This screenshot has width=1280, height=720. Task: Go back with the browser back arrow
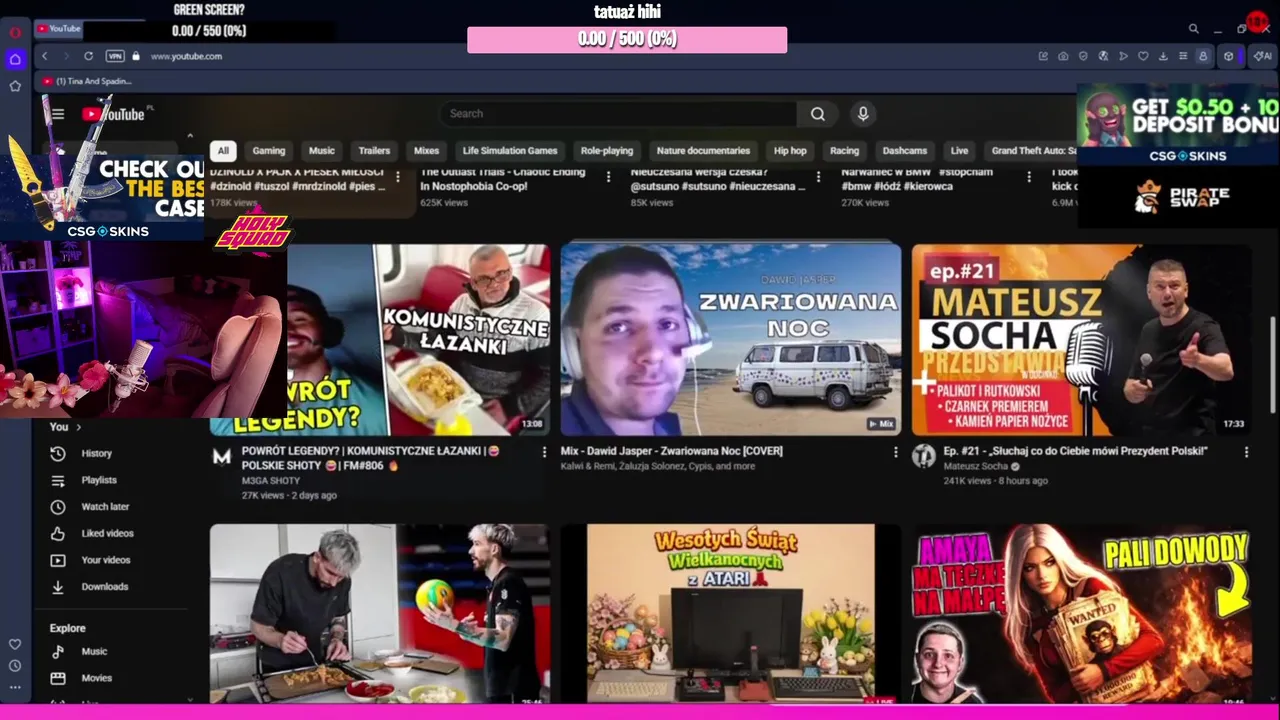(x=44, y=56)
